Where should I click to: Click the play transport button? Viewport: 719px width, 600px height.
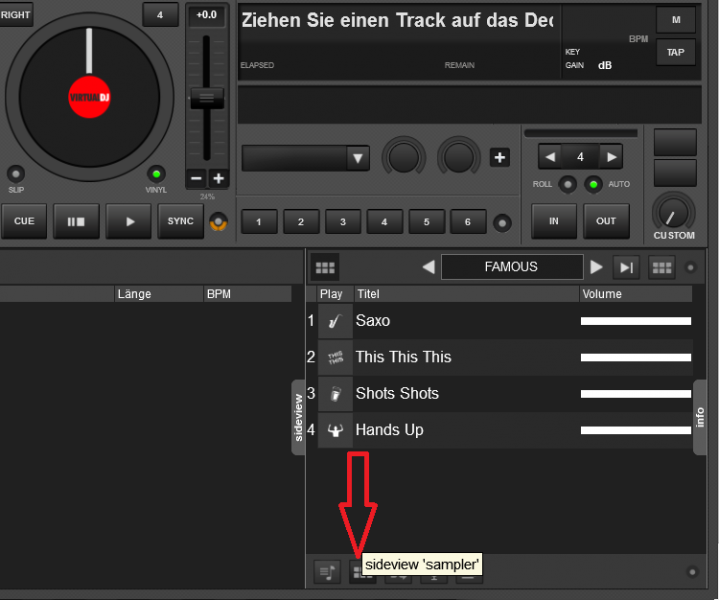point(129,222)
